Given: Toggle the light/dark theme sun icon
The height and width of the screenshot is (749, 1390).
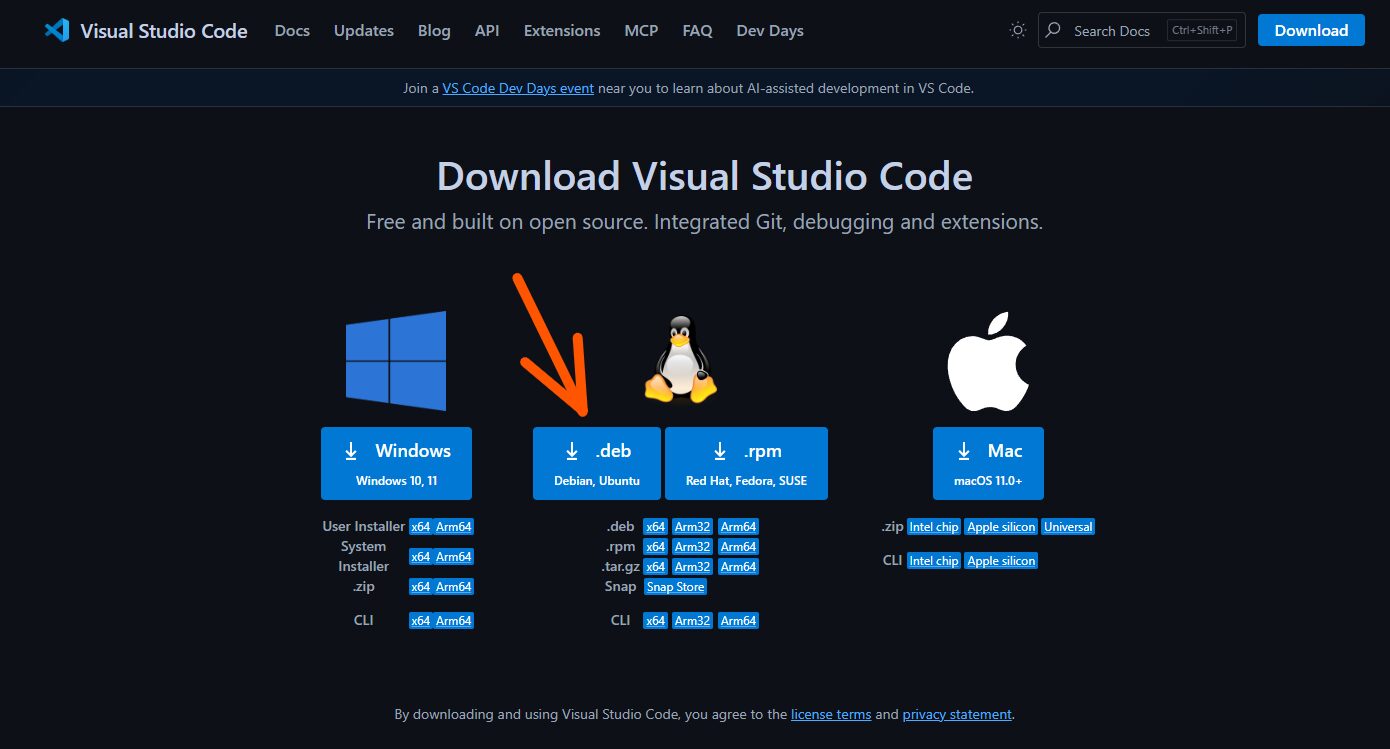Looking at the screenshot, I should [x=1018, y=30].
